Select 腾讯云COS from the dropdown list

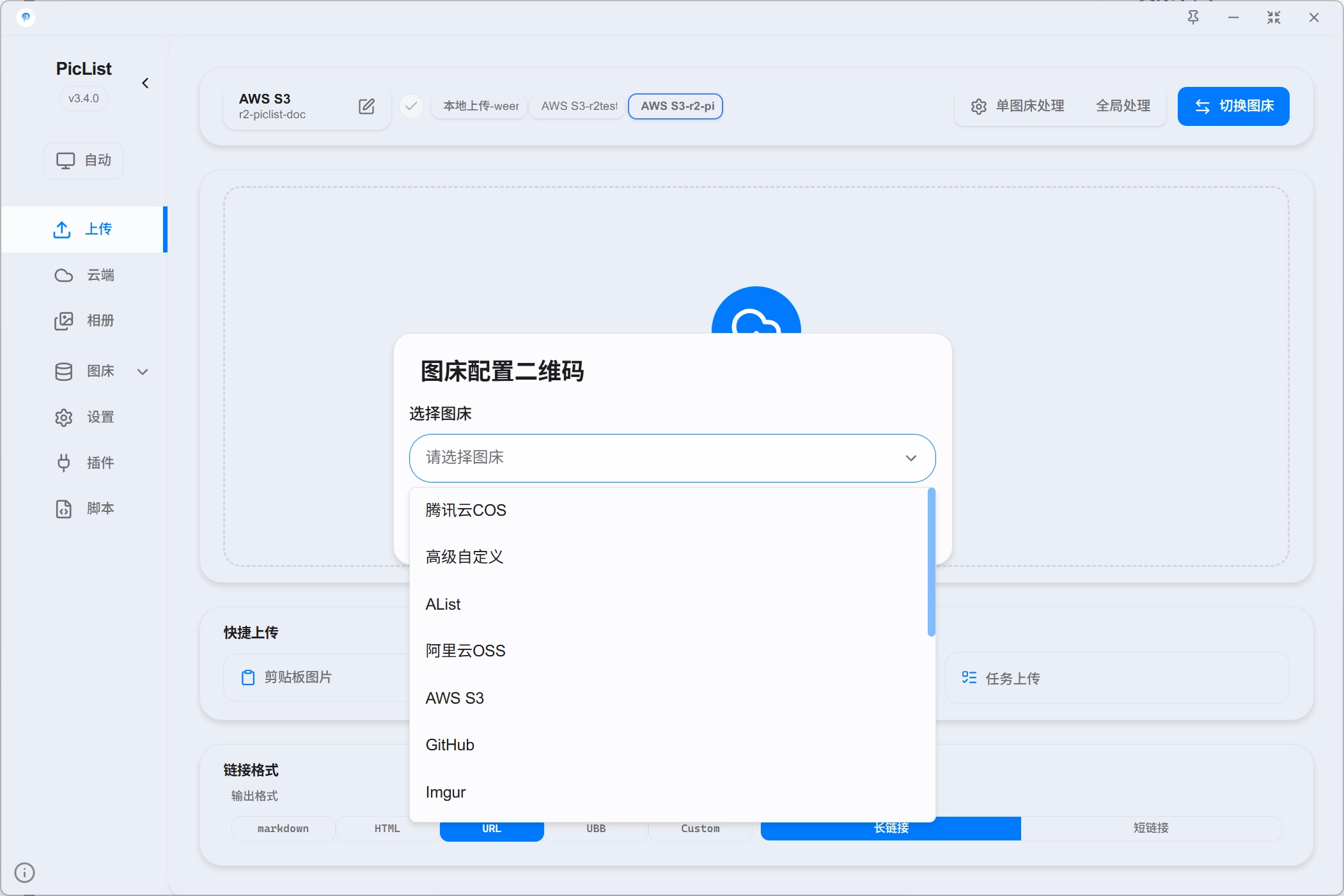click(x=669, y=510)
